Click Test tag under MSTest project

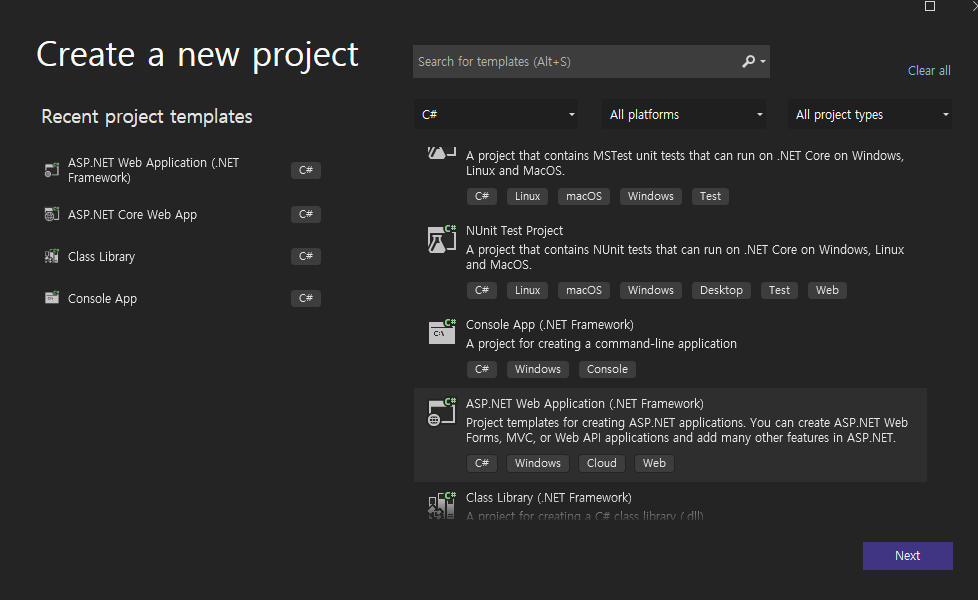click(x=710, y=196)
